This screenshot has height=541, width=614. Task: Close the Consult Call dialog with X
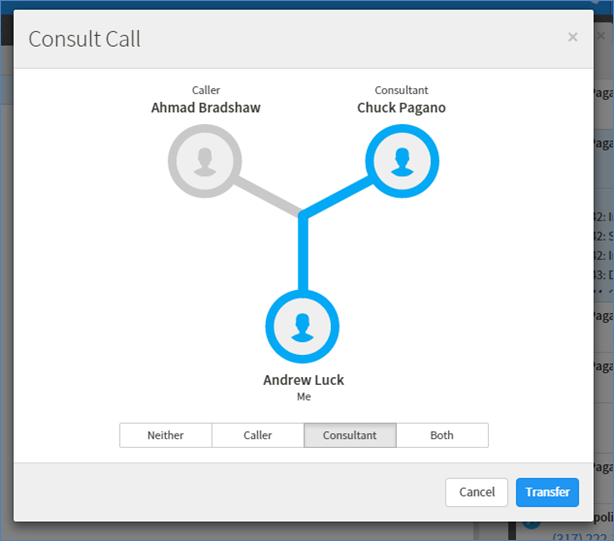[x=572, y=37]
